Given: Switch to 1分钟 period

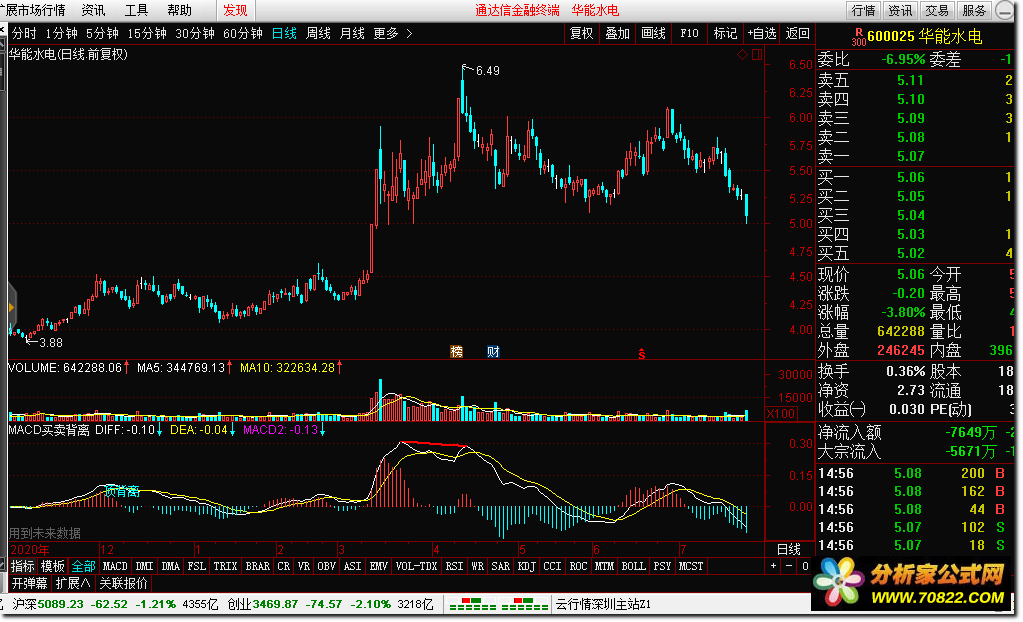Looking at the screenshot, I should pos(61,33).
